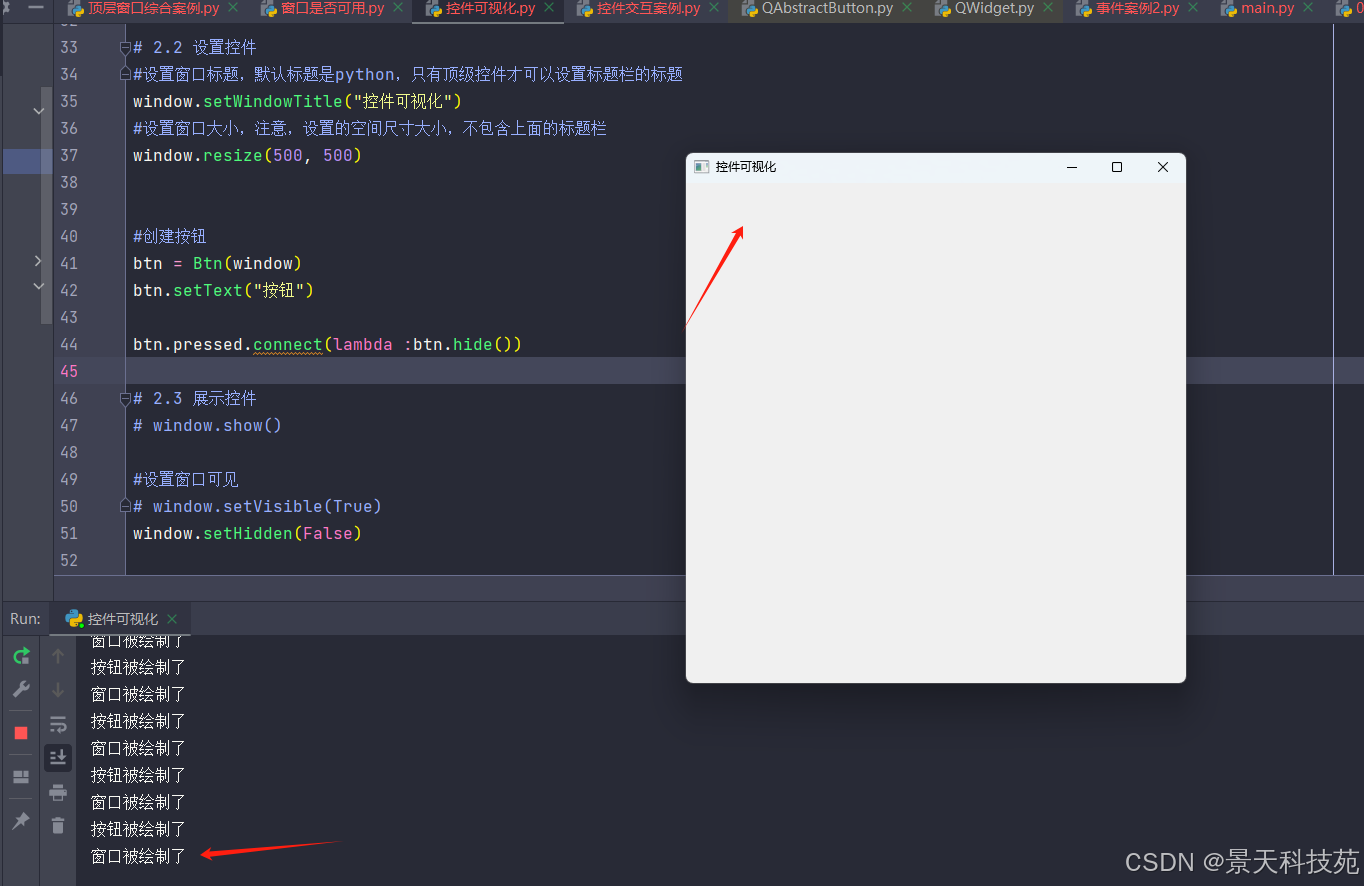Stop the running process with red square
The width and height of the screenshot is (1364, 886).
point(21,733)
